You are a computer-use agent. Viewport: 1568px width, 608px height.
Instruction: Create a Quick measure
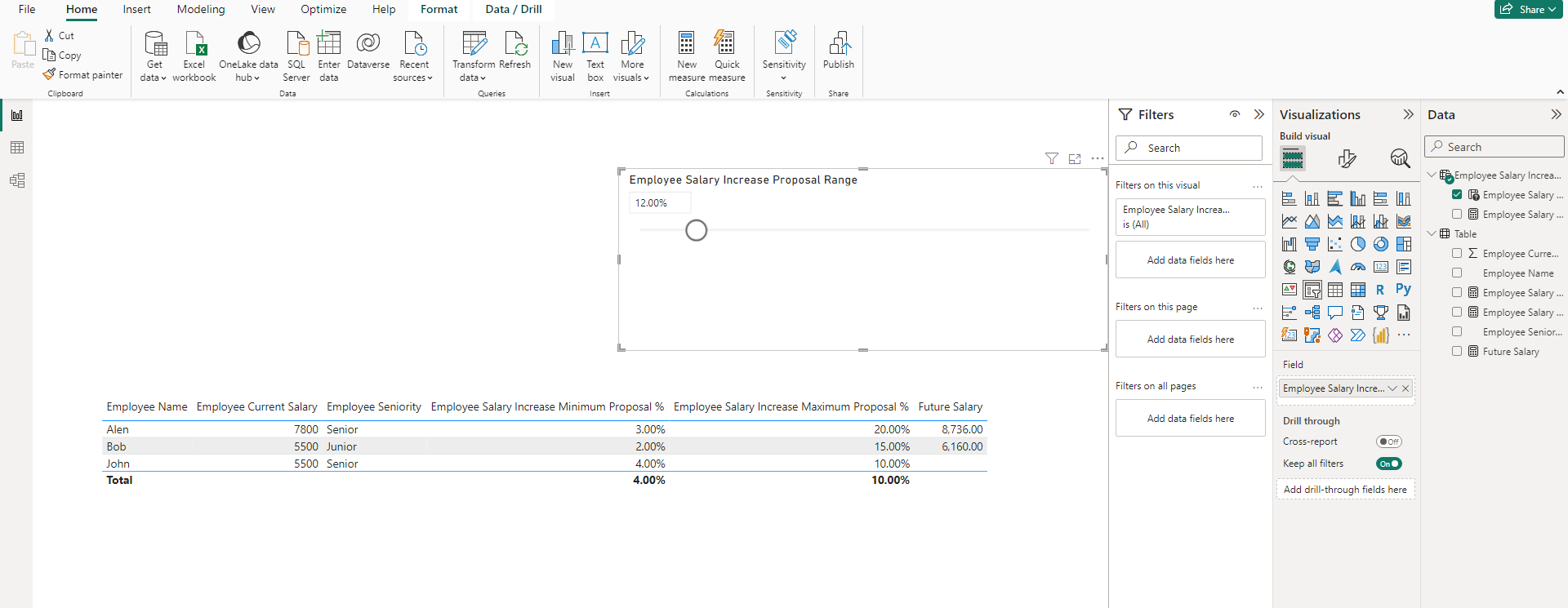click(x=727, y=56)
